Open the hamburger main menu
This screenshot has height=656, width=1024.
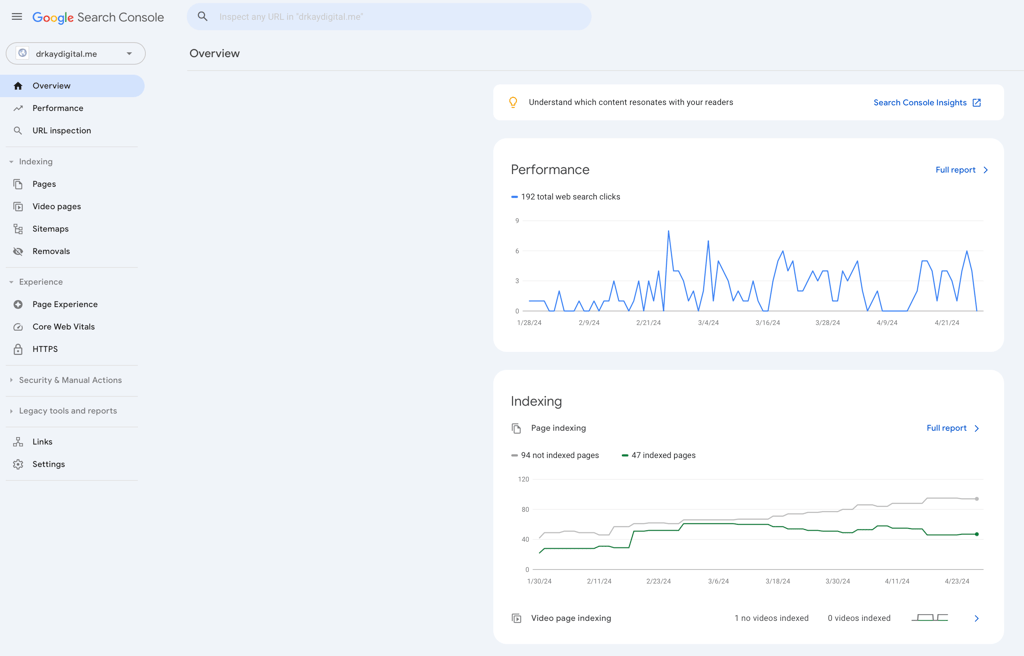pos(17,17)
